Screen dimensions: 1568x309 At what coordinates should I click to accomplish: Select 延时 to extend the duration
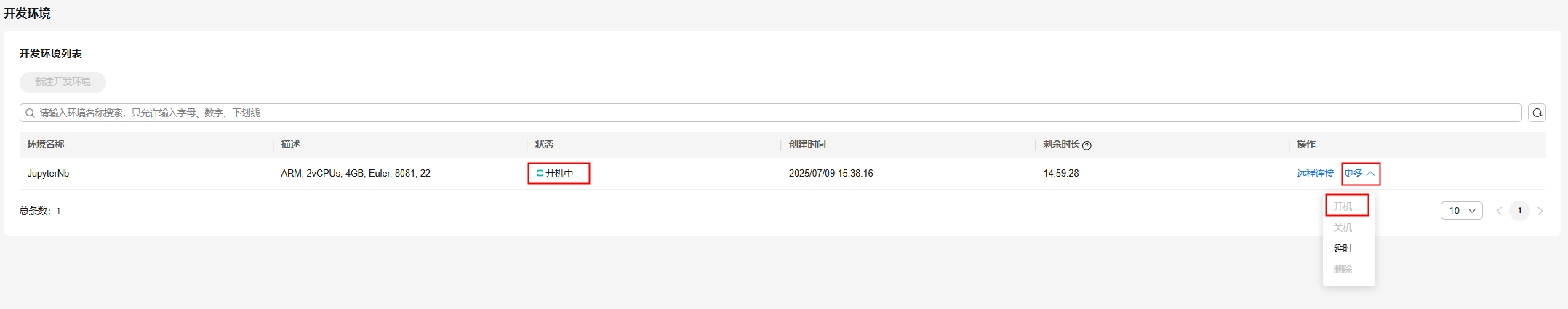[x=1343, y=248]
